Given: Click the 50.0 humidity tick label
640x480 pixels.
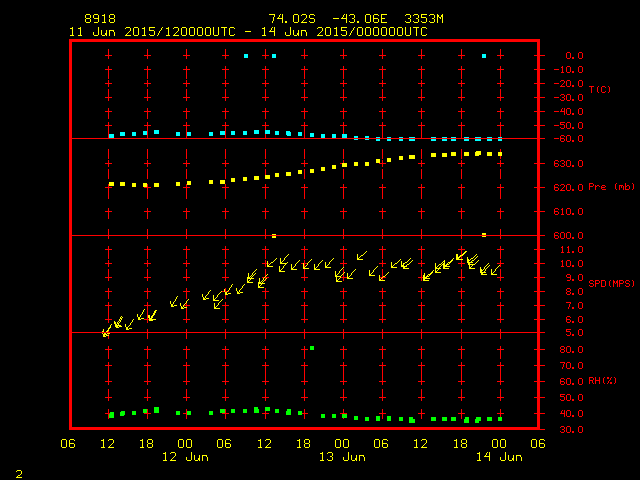Looking at the screenshot, I should click(571, 398).
